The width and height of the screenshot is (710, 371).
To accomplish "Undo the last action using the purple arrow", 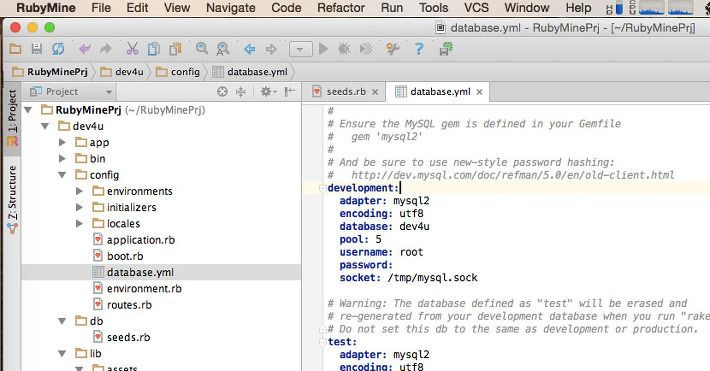I will pos(85,48).
